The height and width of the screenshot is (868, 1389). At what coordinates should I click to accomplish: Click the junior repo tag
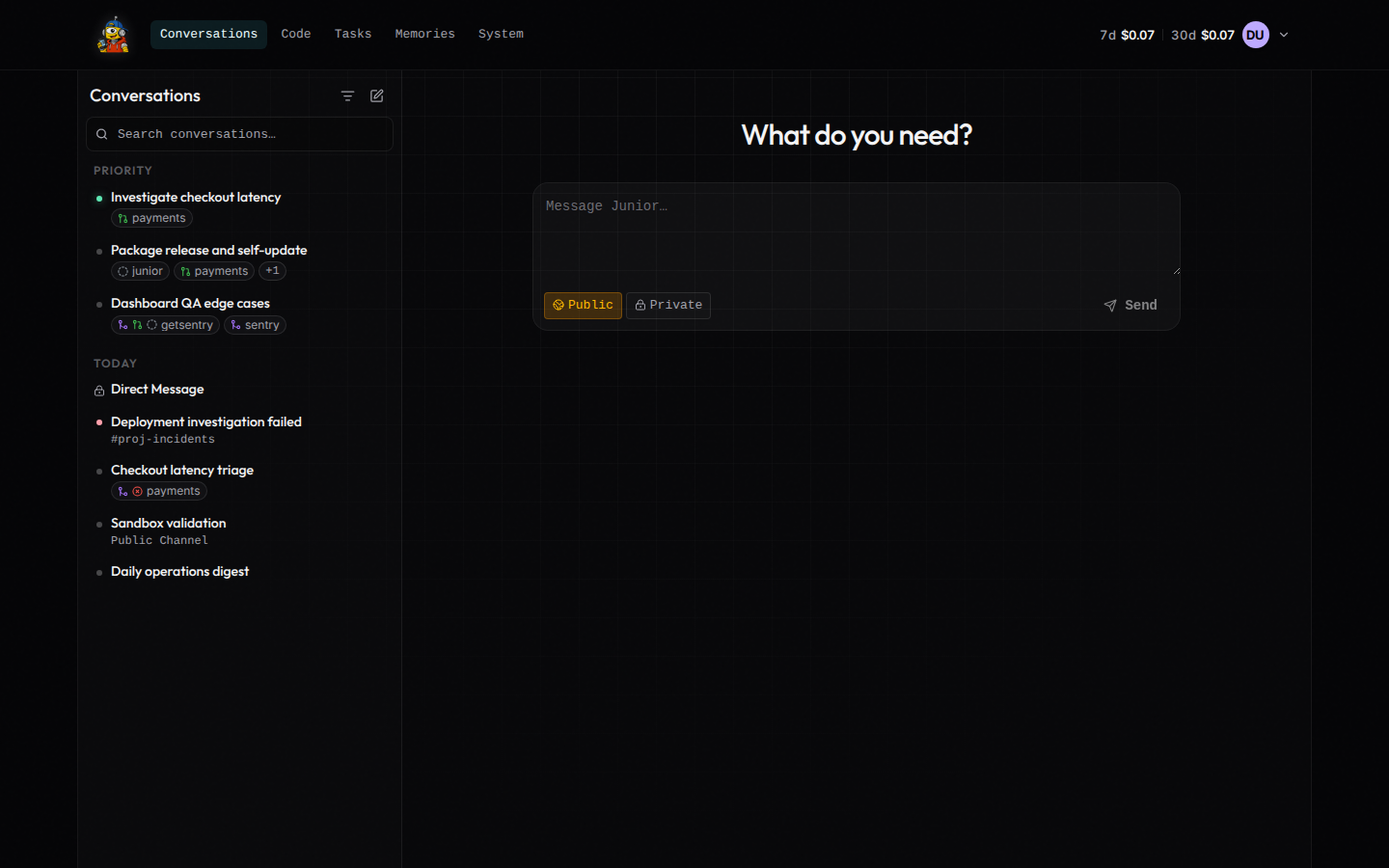[x=140, y=272]
